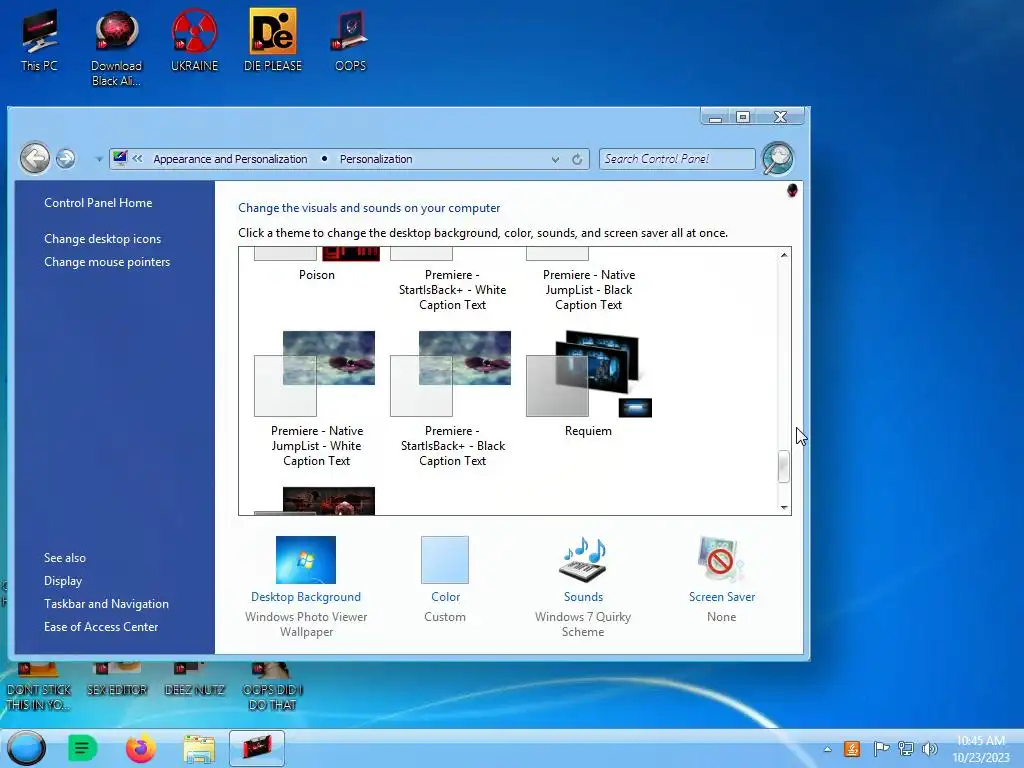
Task: Open Change mouse pointers link
Action: click(107, 261)
